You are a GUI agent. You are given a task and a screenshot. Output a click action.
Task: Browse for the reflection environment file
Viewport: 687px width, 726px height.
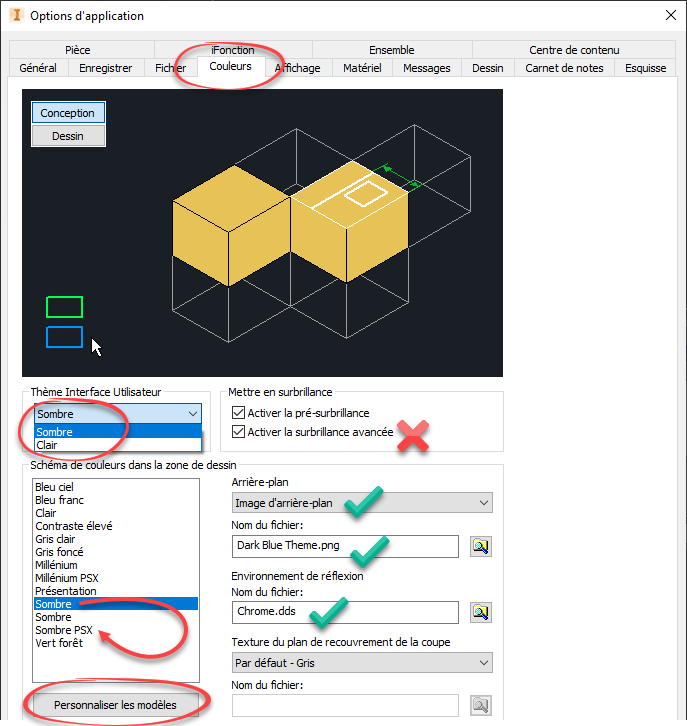click(481, 612)
